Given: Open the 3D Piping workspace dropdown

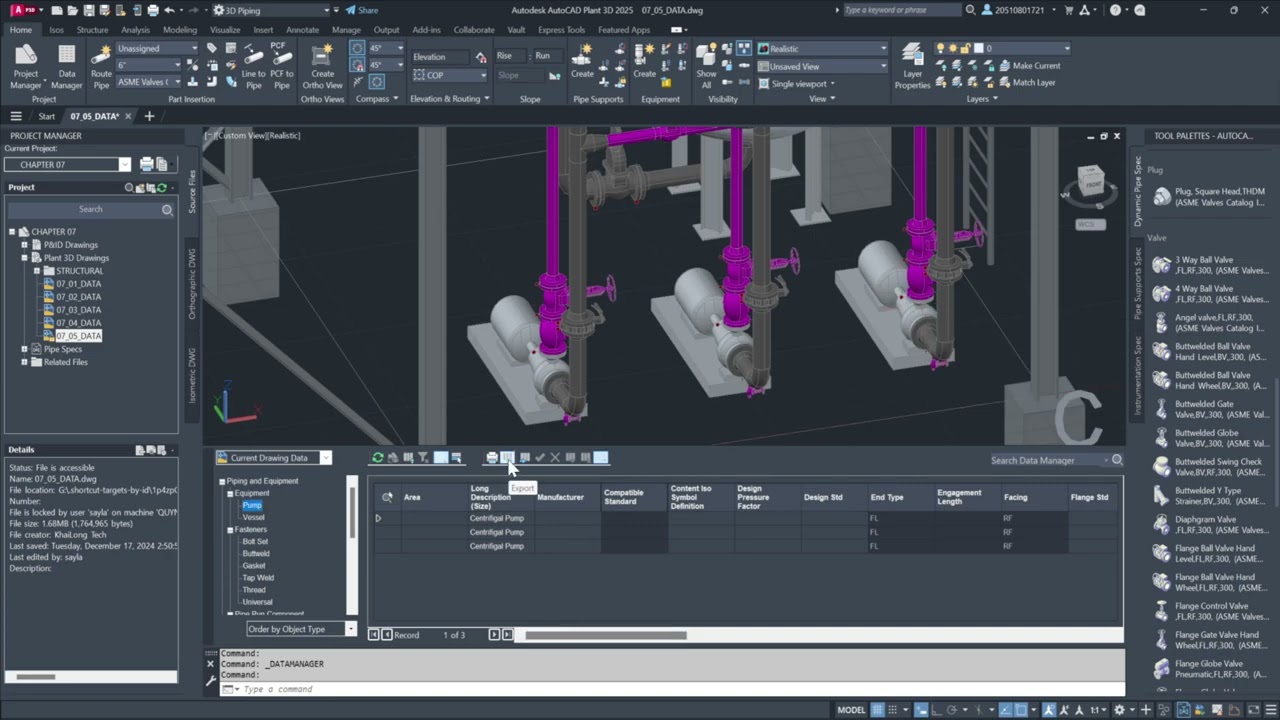Looking at the screenshot, I should (271, 10).
